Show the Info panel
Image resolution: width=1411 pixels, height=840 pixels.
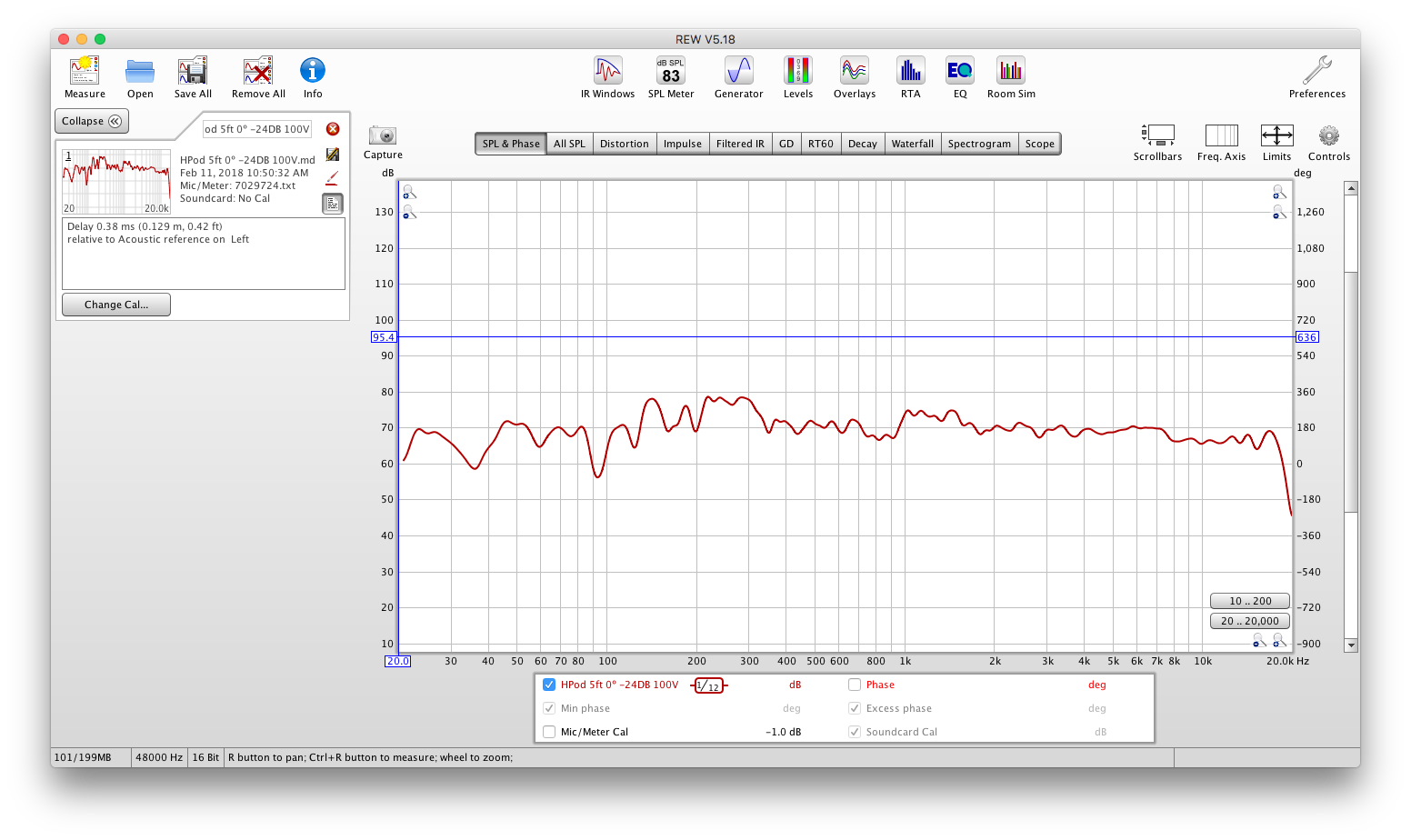pyautogui.click(x=313, y=77)
